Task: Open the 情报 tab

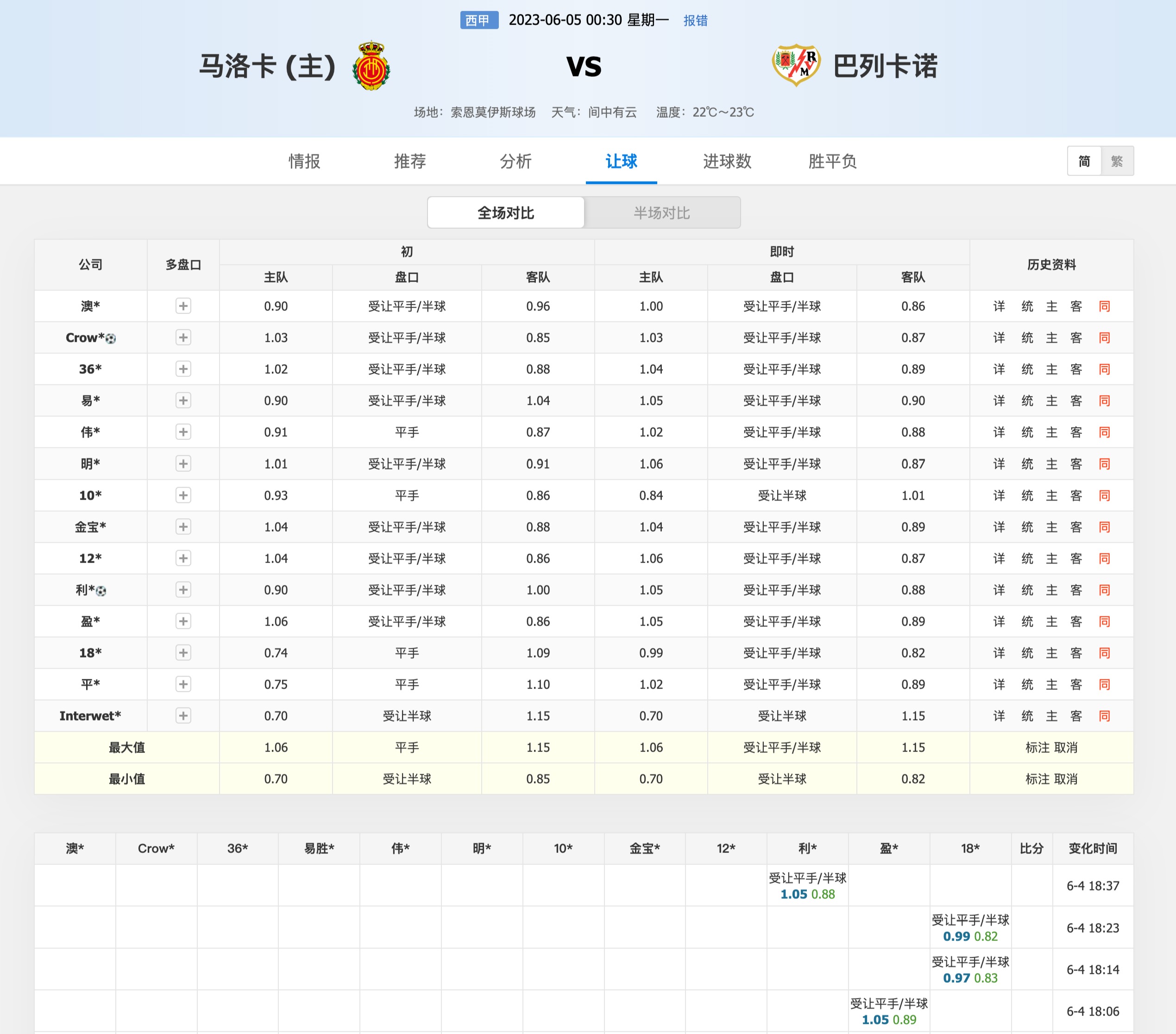Action: [304, 161]
